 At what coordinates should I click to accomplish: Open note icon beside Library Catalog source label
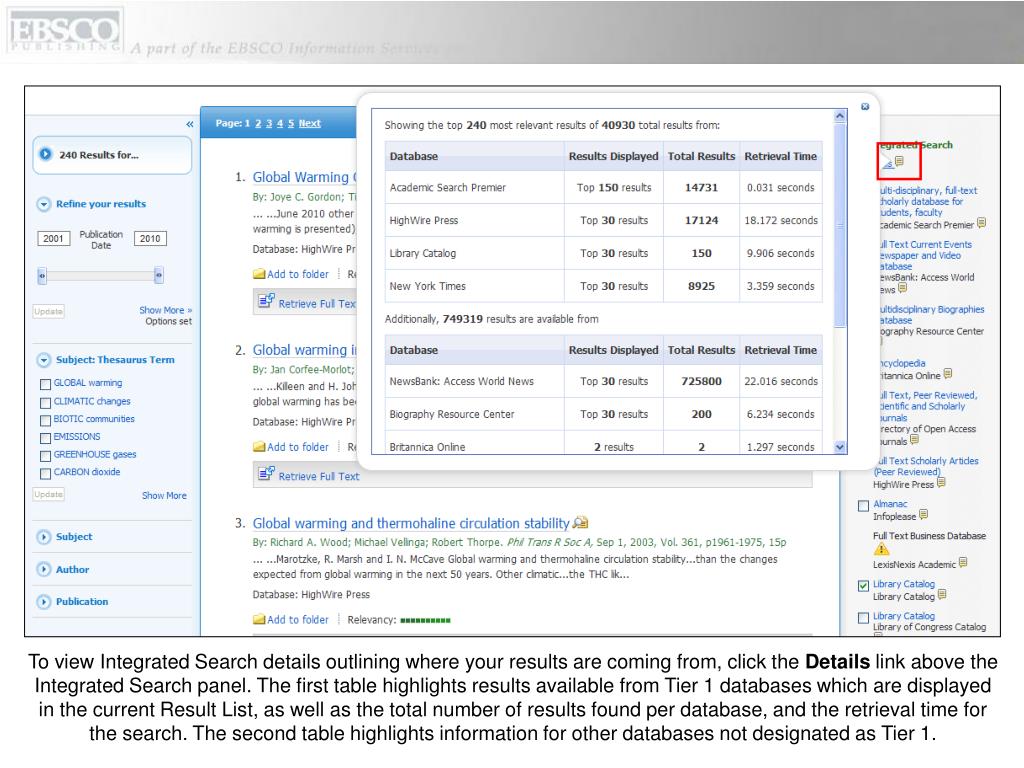click(942, 595)
